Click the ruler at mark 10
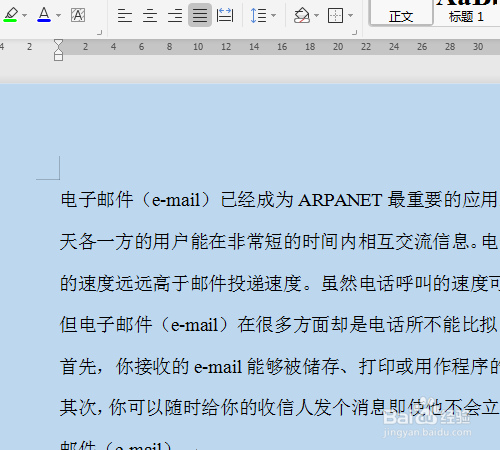The width and height of the screenshot is (500, 450). click(x=198, y=47)
